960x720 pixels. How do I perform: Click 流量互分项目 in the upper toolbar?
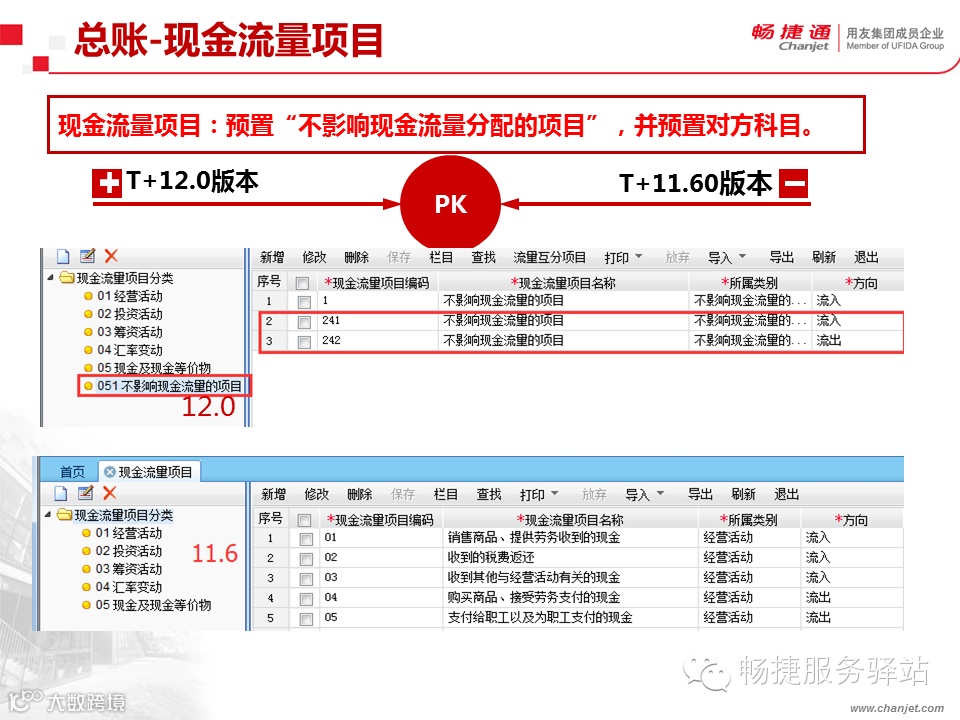(549, 257)
